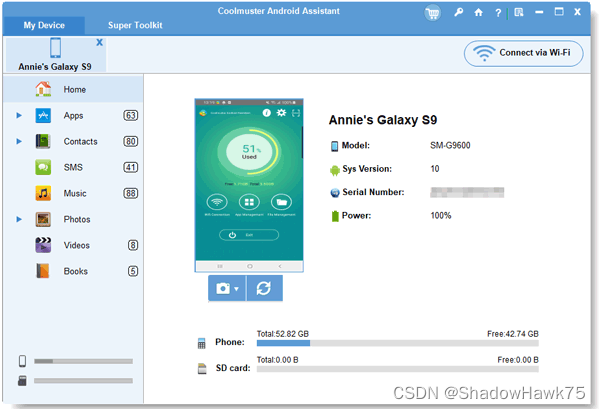600x409 pixels.
Task: Expand the Photos tree arrow
Action: tap(19, 219)
